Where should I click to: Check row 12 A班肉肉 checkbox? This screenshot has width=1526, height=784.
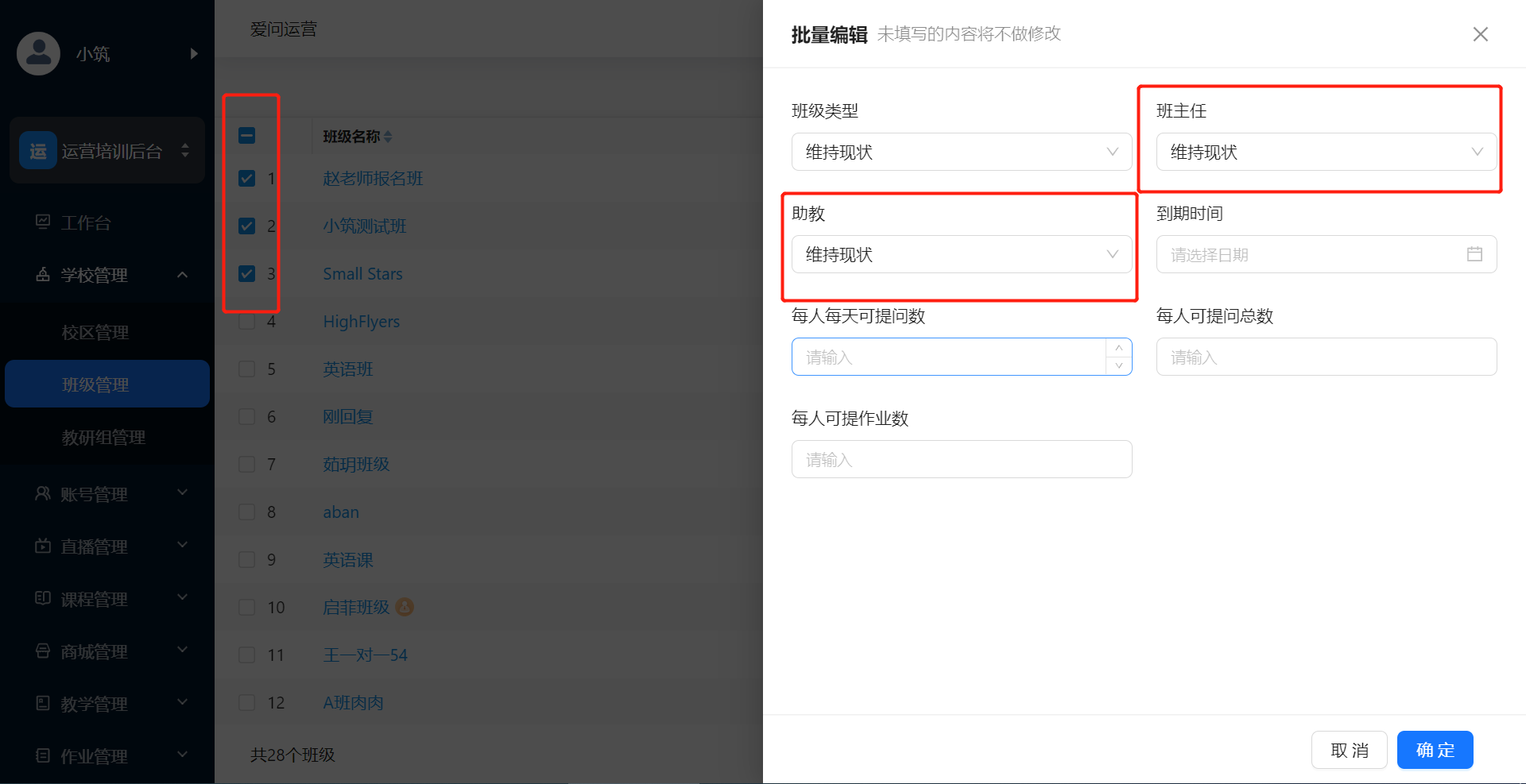click(x=247, y=702)
